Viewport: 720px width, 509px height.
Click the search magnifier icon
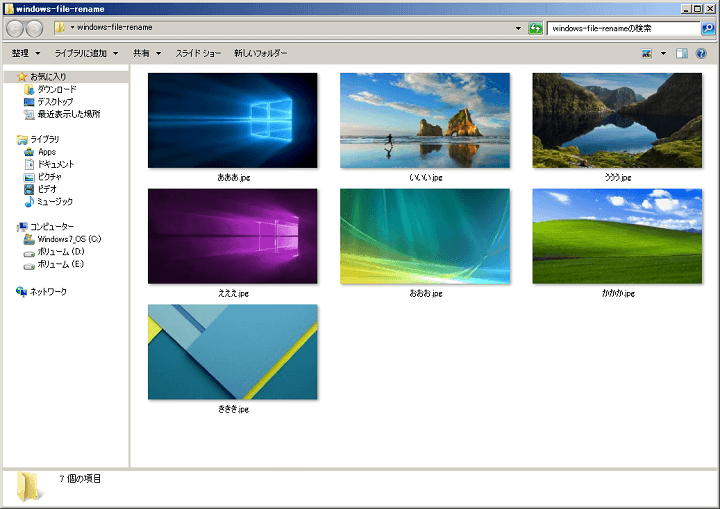[x=708, y=28]
